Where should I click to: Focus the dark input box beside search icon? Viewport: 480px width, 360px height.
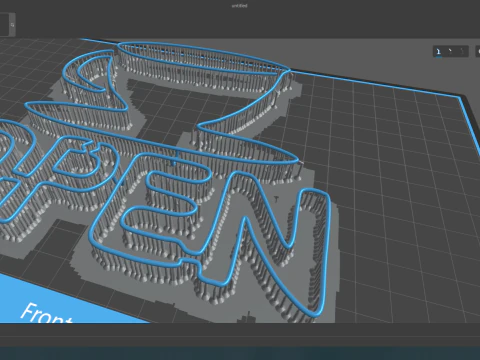tap(4, 25)
